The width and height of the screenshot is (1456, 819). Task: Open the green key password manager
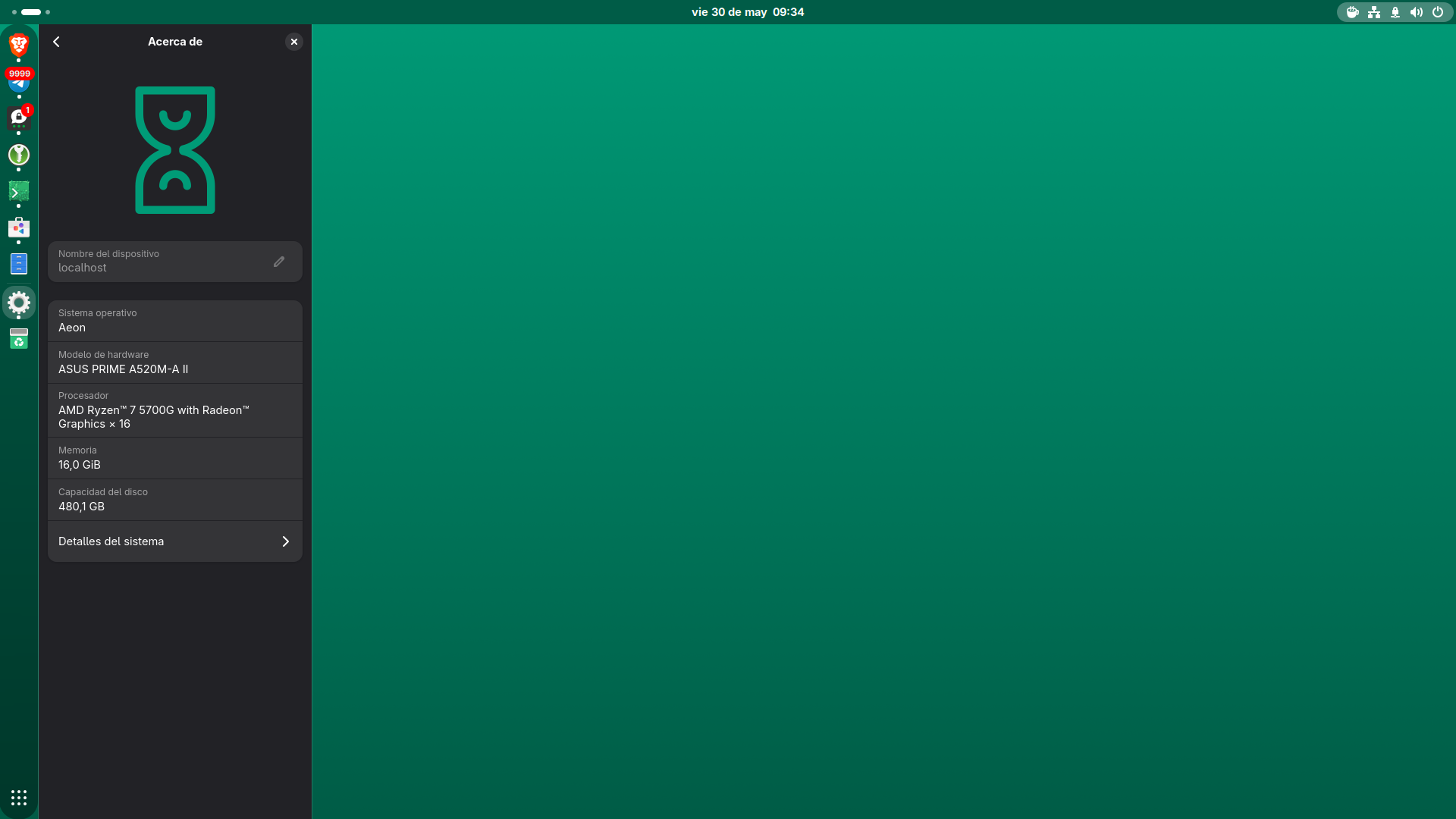[x=19, y=155]
